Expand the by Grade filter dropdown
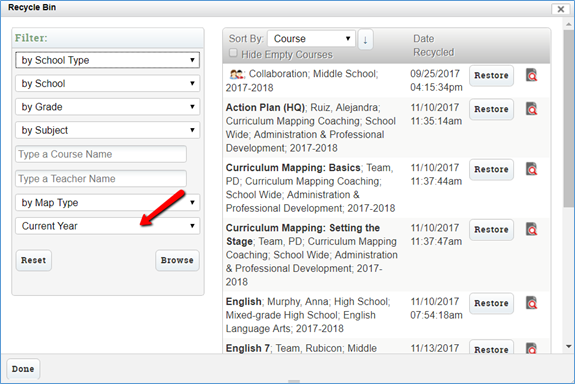The width and height of the screenshot is (575, 384). (x=107, y=107)
